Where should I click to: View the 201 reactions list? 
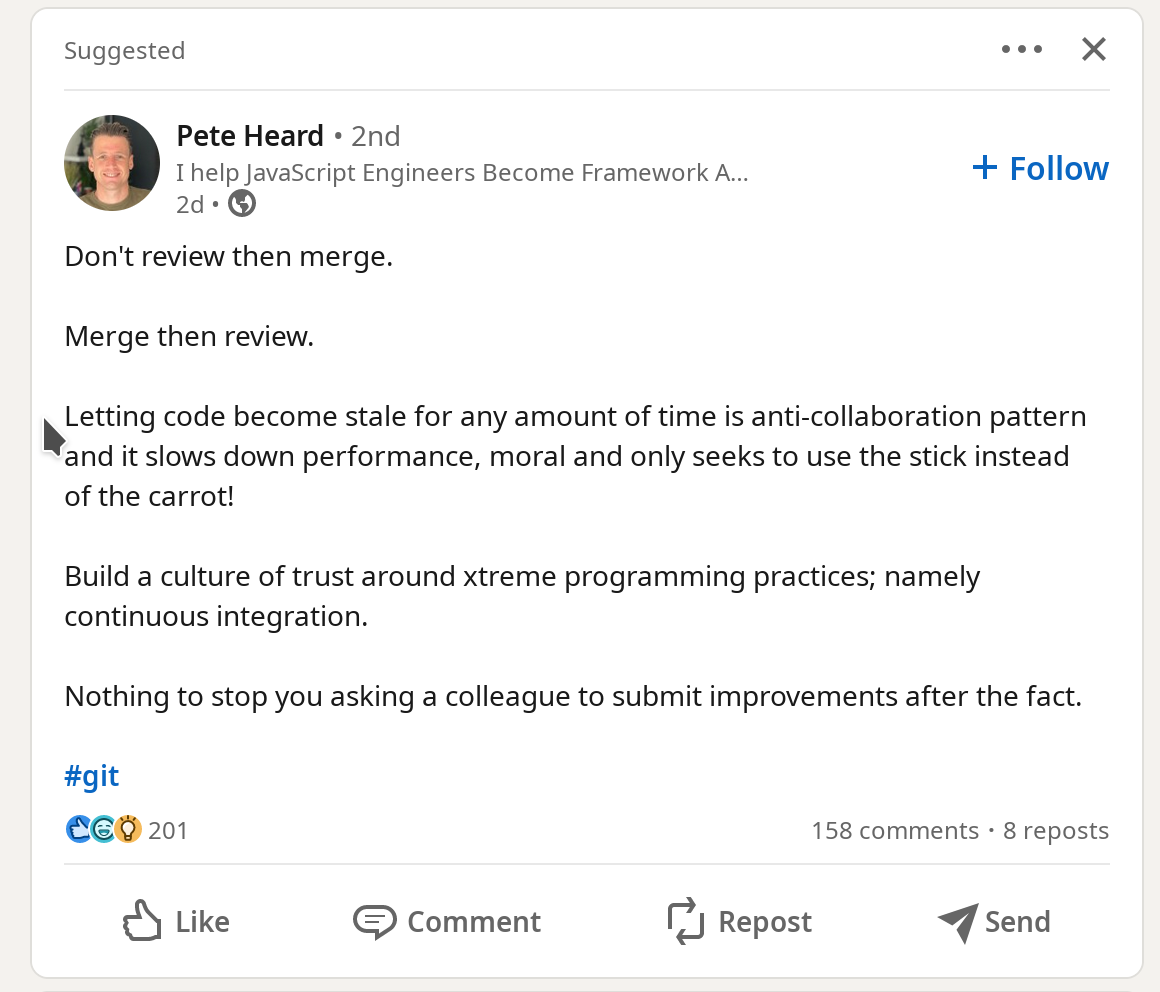168,830
